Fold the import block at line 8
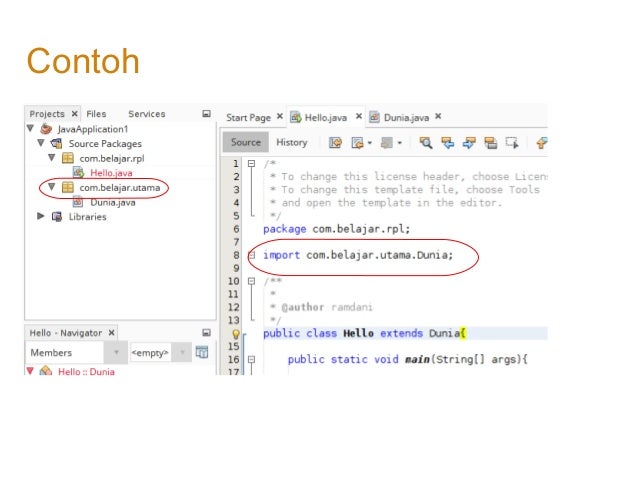 [x=251, y=255]
